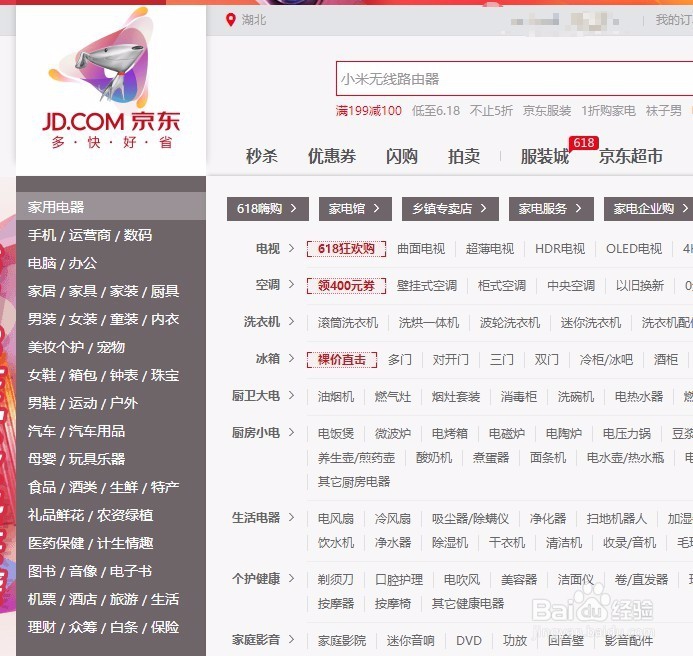Screen dimensions: 693x656
Task: Open the 京东超市 navigation tab
Action: [631, 156]
